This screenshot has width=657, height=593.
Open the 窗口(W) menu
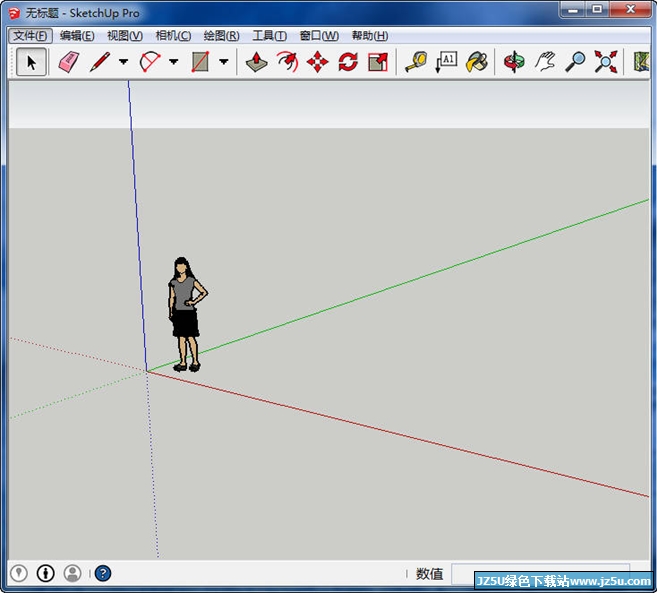tap(319, 36)
